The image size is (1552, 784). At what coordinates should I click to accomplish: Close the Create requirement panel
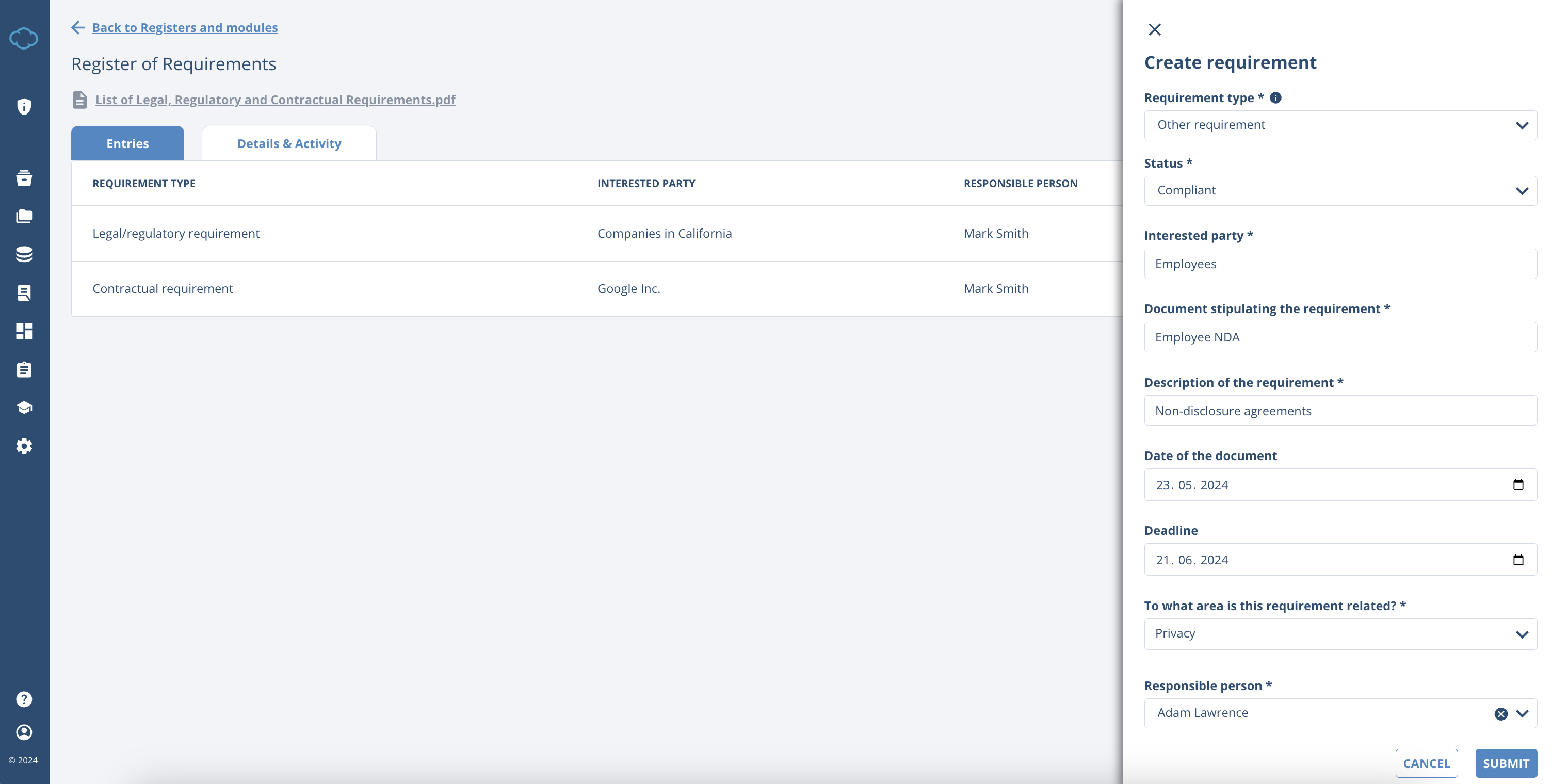click(1154, 29)
